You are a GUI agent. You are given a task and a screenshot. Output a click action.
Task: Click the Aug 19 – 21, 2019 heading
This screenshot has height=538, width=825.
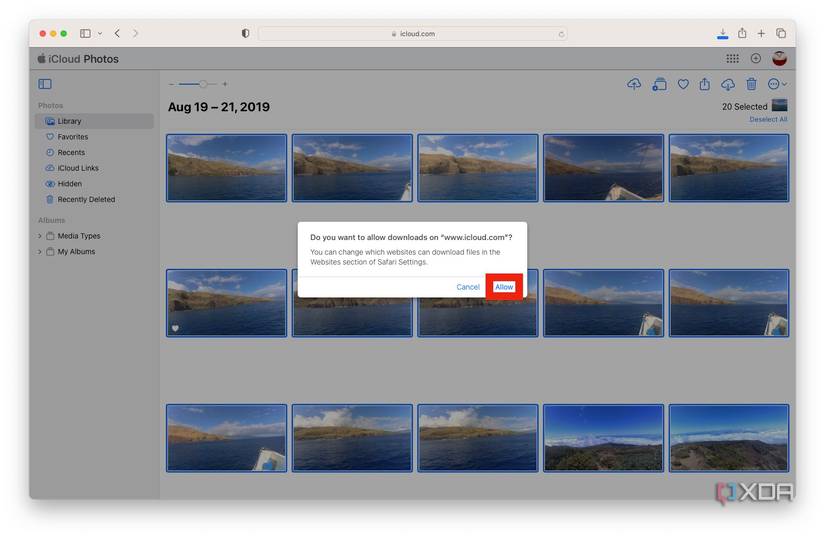pos(219,107)
